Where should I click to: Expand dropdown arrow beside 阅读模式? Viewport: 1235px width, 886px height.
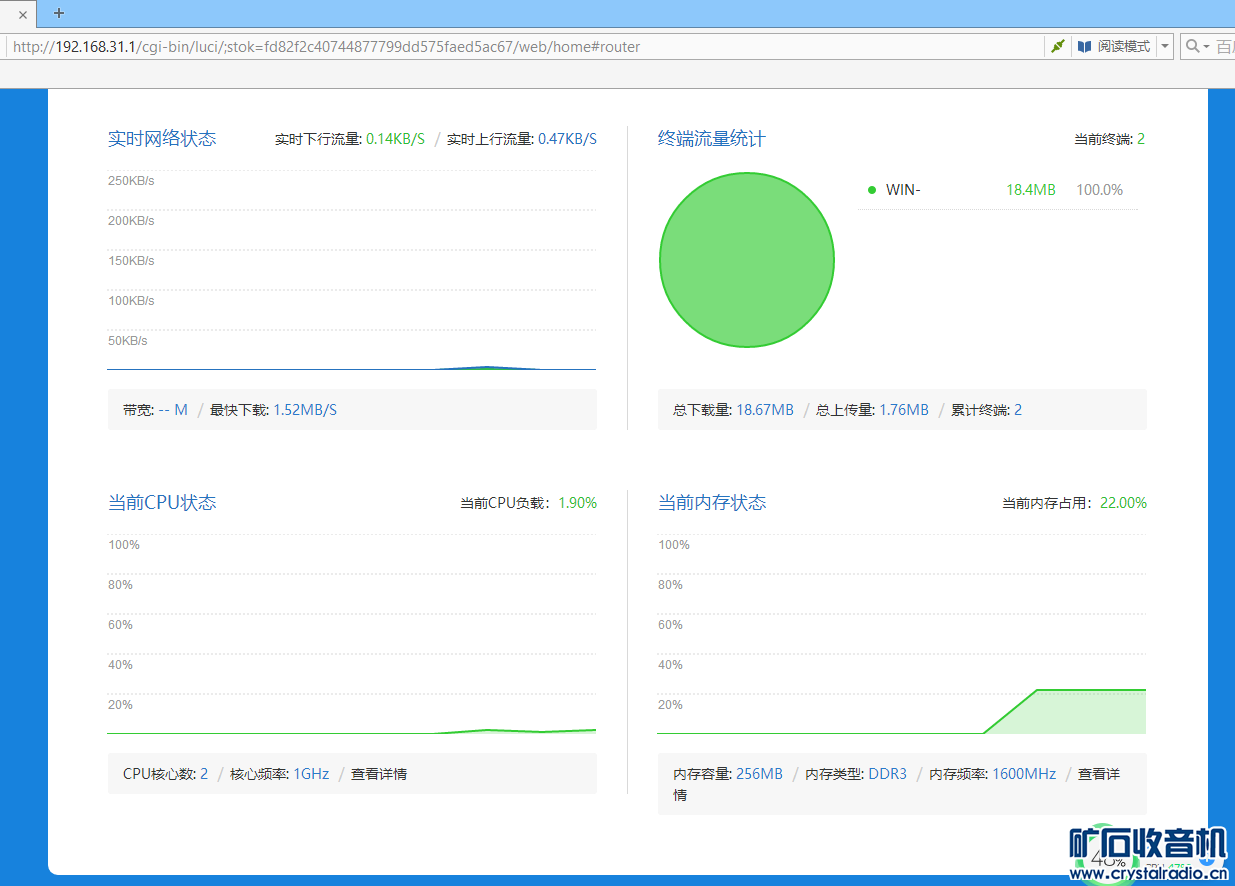pos(1165,46)
